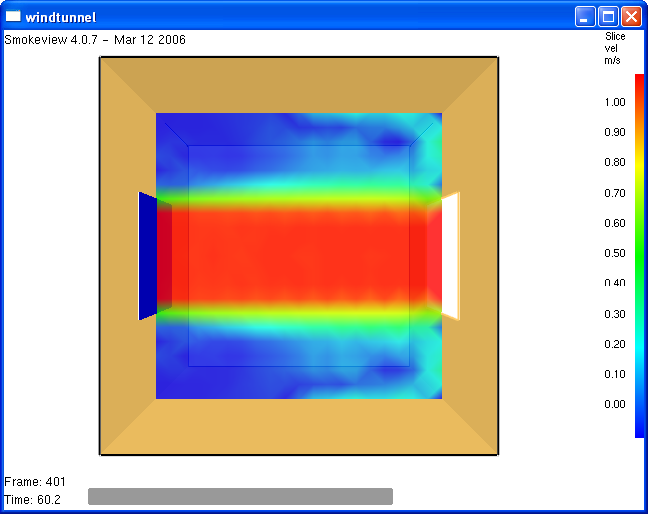Viewport: 648px width, 514px height.
Task: Click the gray time bar at the bottom
Action: (240, 496)
